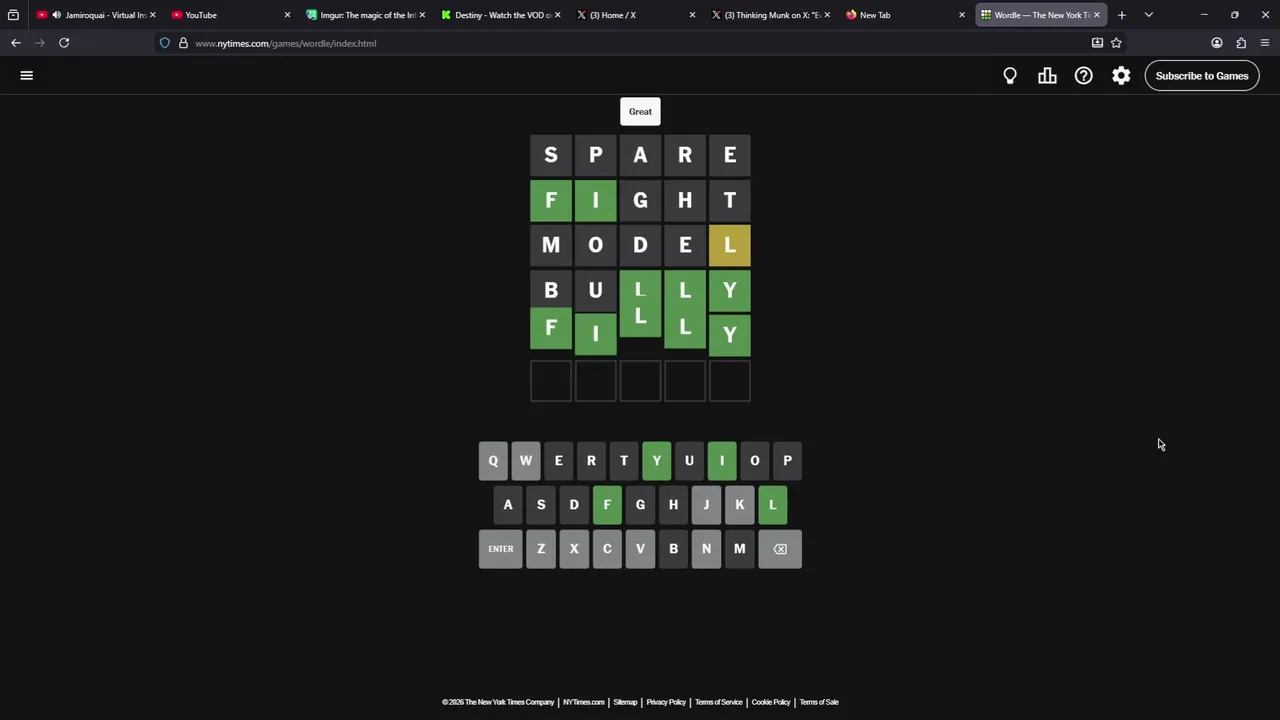Open the Cookie Policy footer link
1280x720 pixels.
point(771,702)
